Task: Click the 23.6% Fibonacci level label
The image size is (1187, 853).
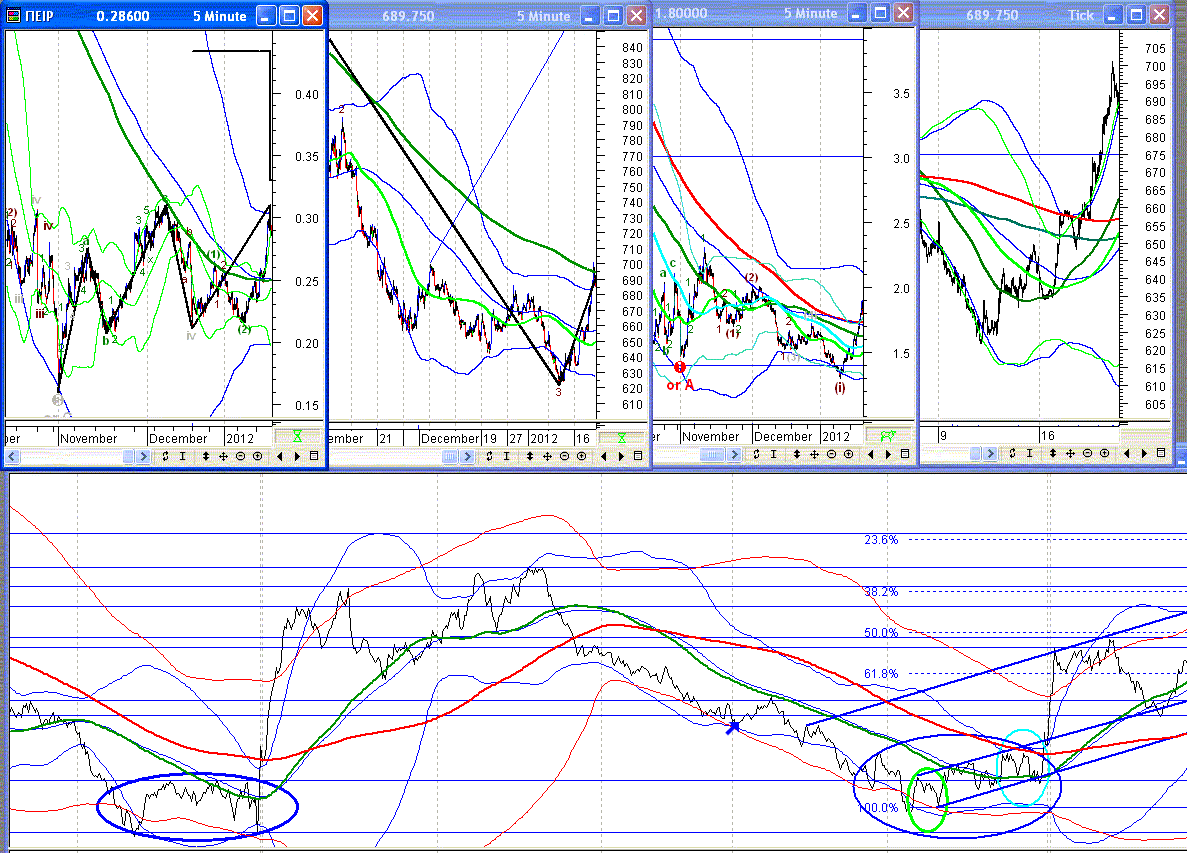Action: click(x=881, y=540)
